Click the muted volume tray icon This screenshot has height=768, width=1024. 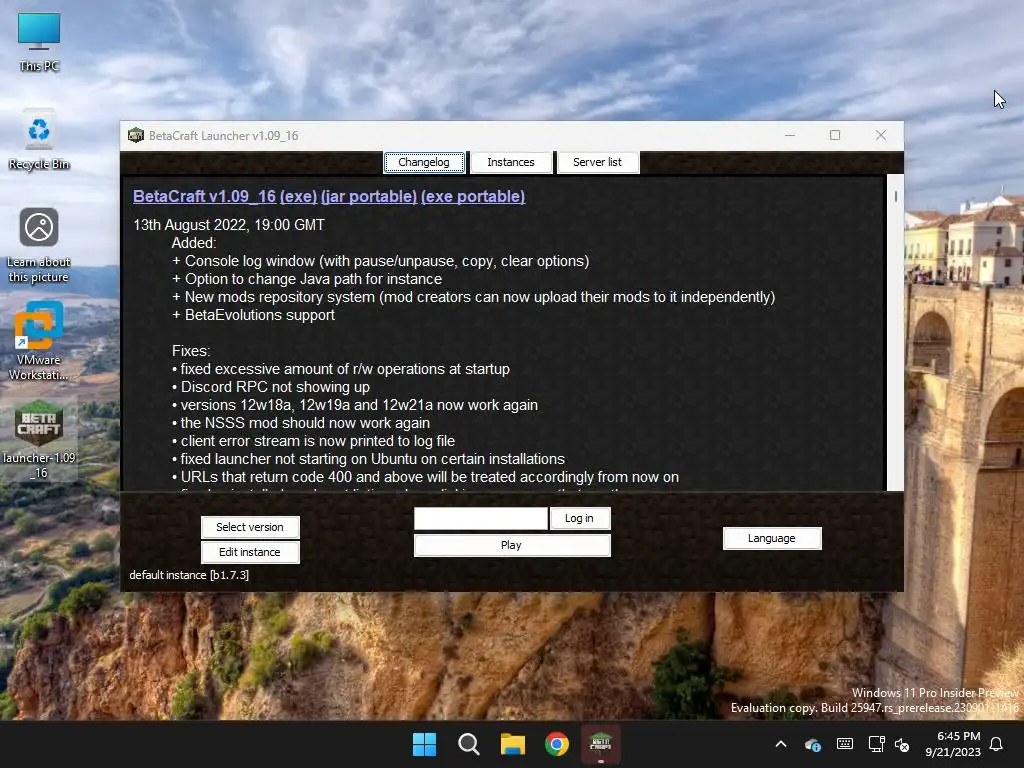click(x=903, y=744)
